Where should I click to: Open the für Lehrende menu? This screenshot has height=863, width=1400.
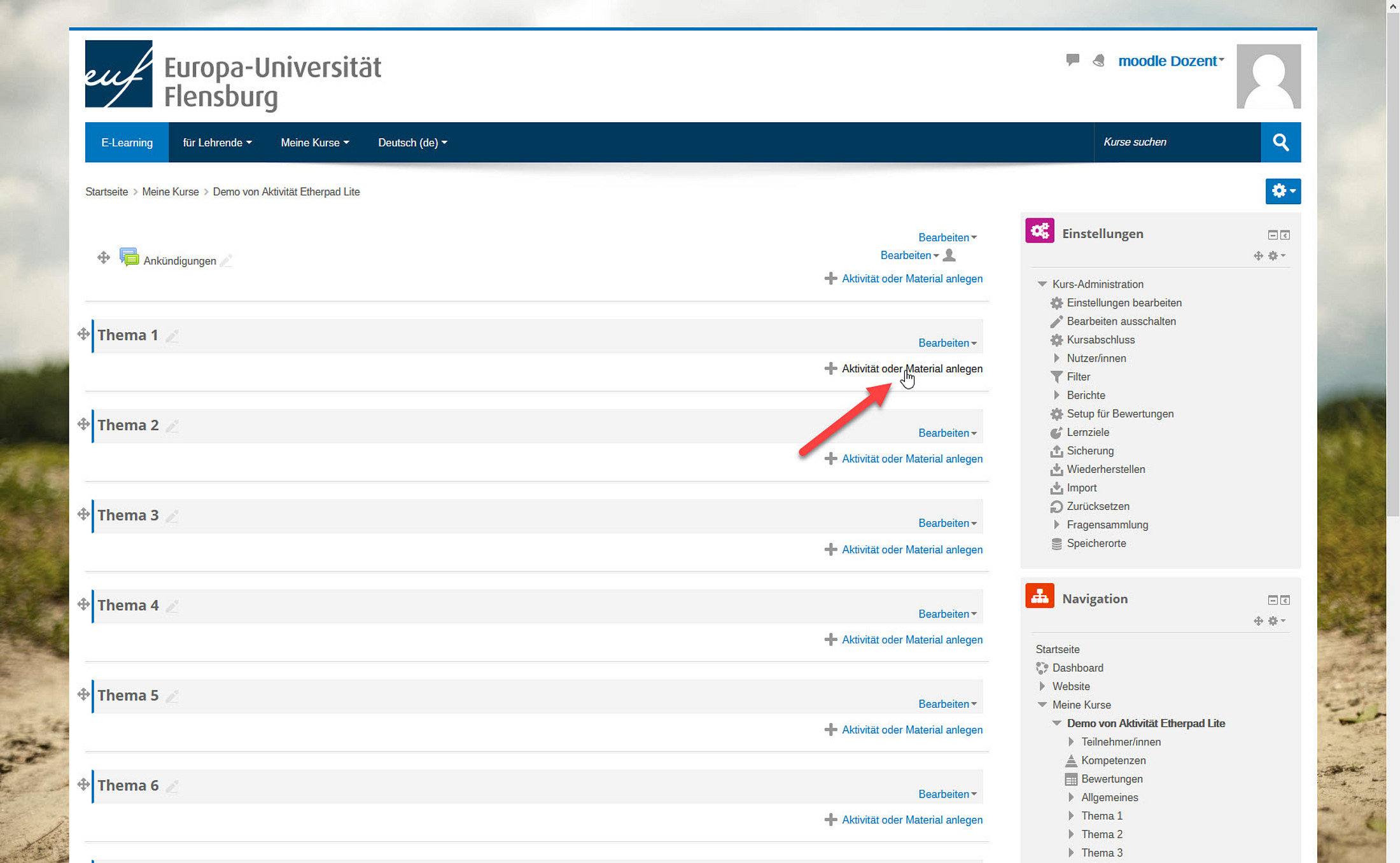[217, 143]
